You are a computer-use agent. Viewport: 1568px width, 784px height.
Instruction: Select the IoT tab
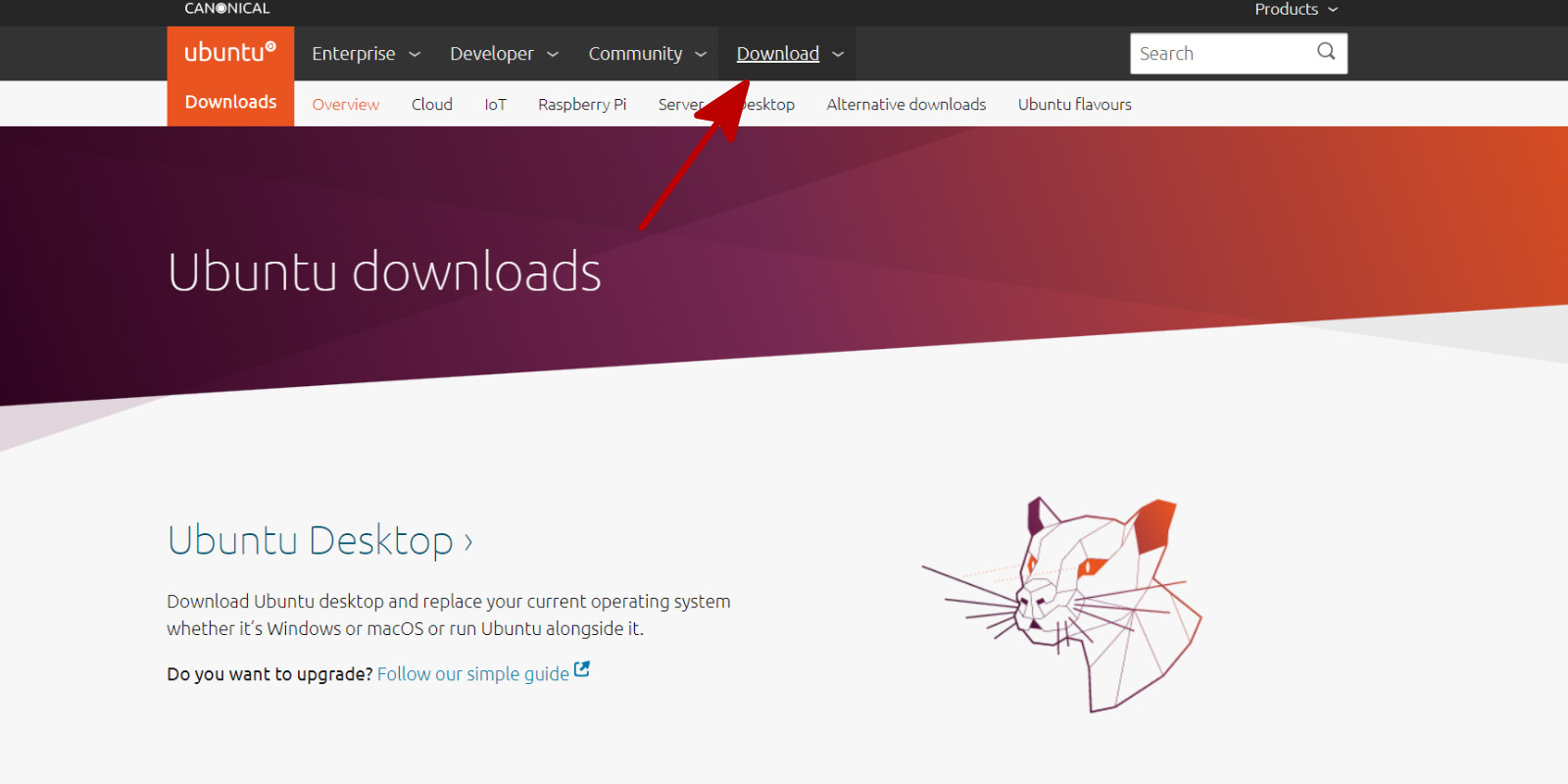(496, 104)
